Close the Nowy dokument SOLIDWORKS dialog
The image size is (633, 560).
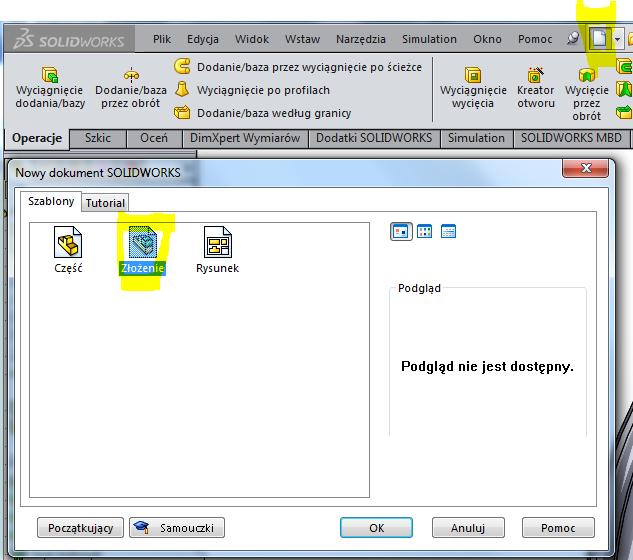(585, 168)
